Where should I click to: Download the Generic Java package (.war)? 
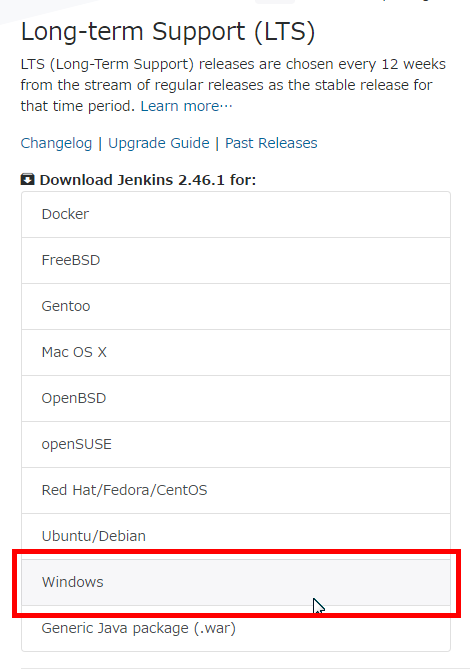click(x=236, y=628)
